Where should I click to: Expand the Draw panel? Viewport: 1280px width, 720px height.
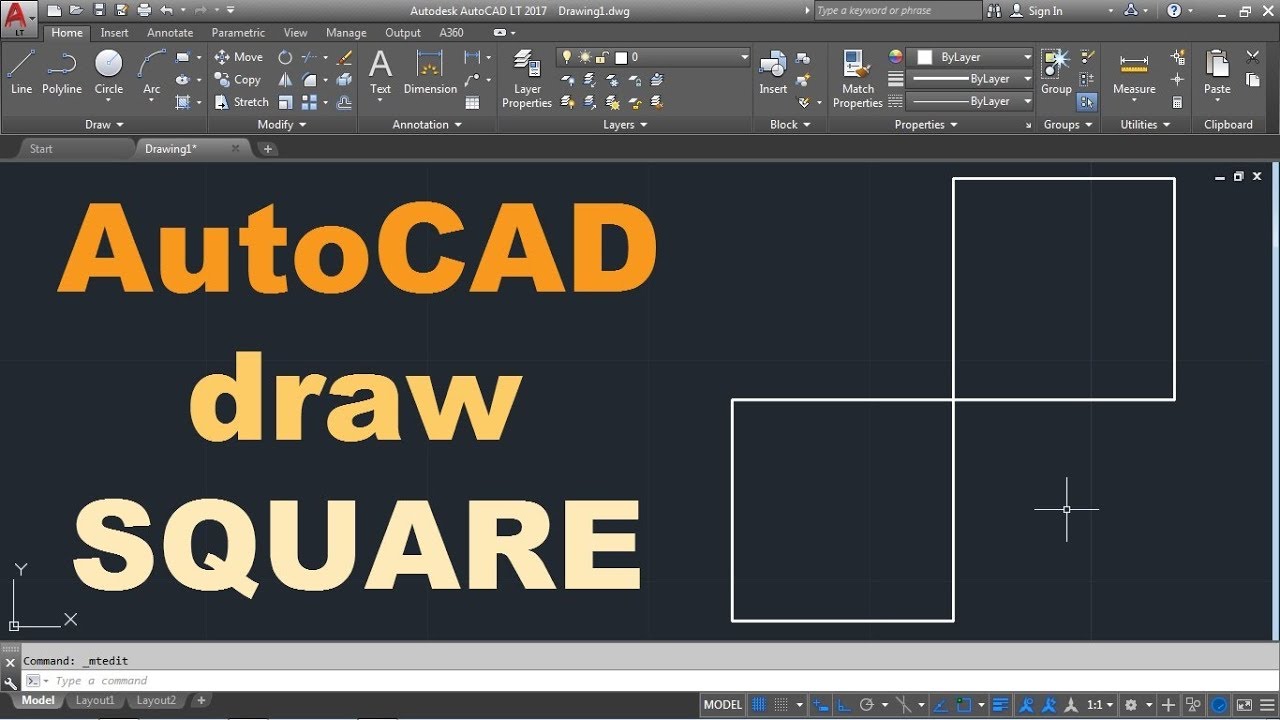[x=104, y=125]
